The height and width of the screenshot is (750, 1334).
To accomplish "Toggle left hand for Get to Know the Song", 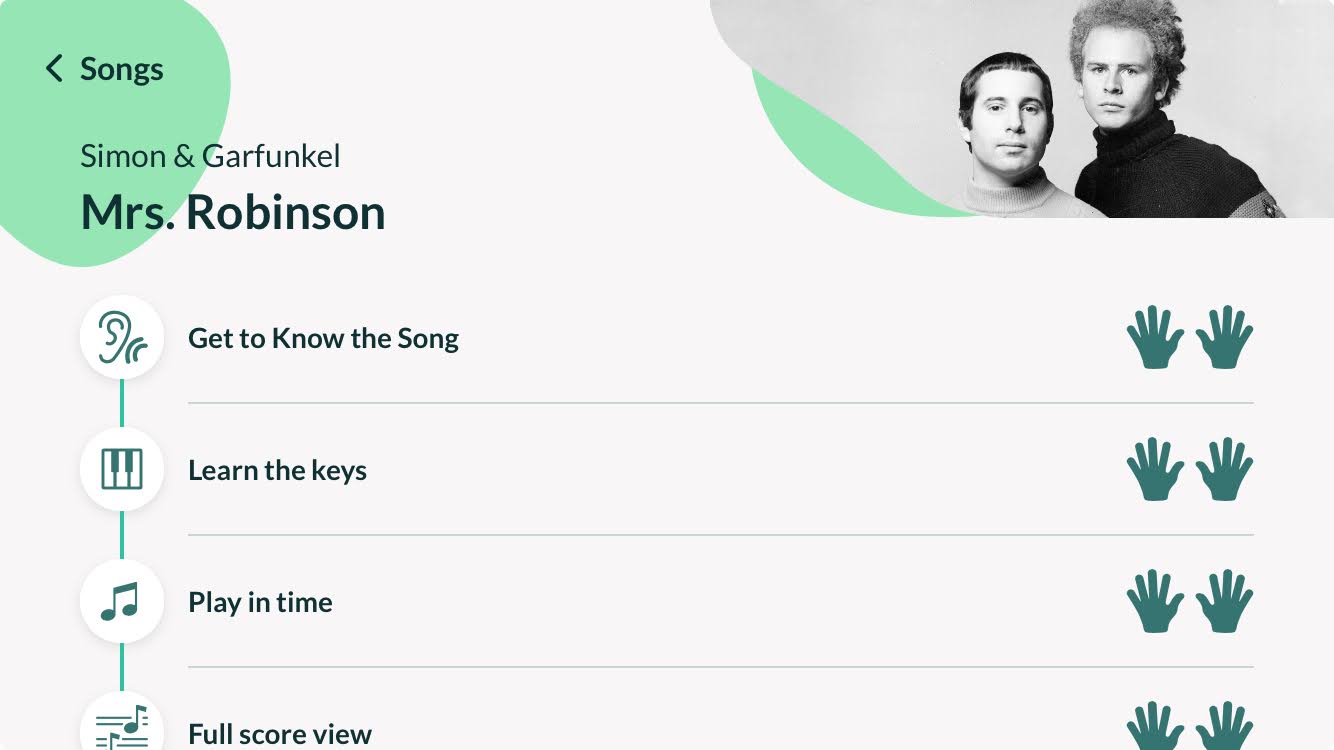I will (1155, 338).
